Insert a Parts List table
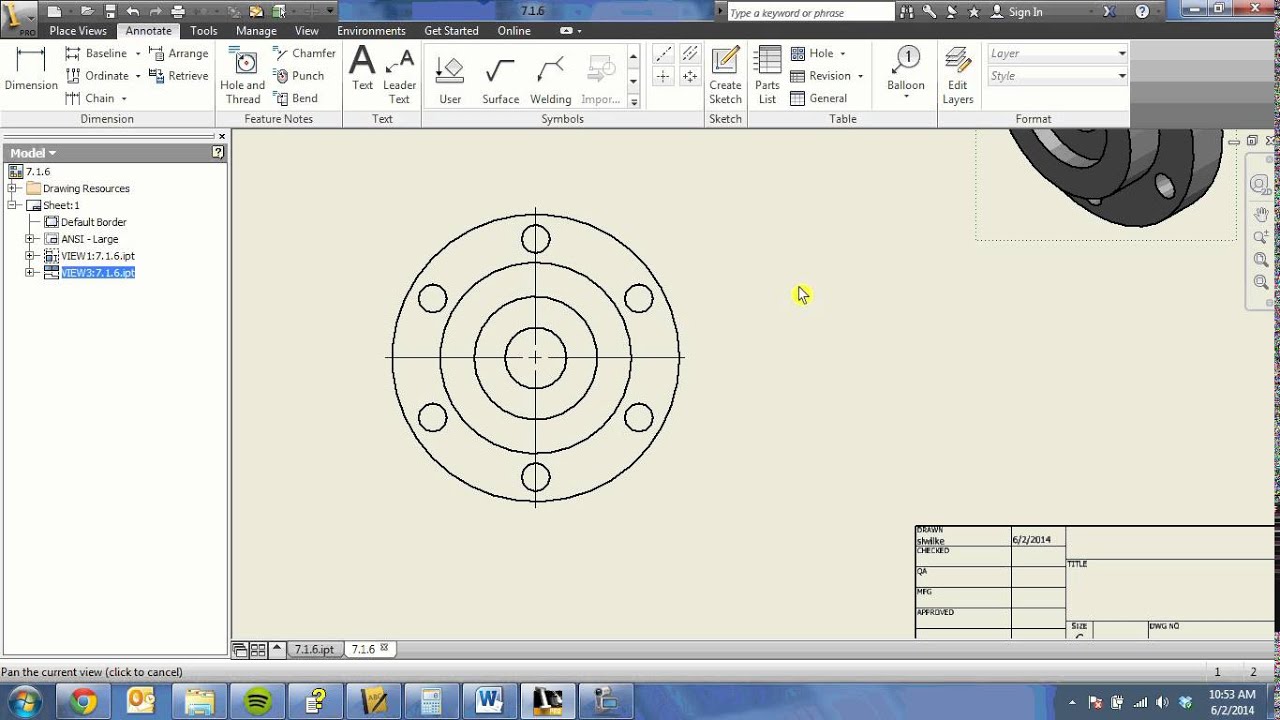This screenshot has height=720, width=1280. 767,76
